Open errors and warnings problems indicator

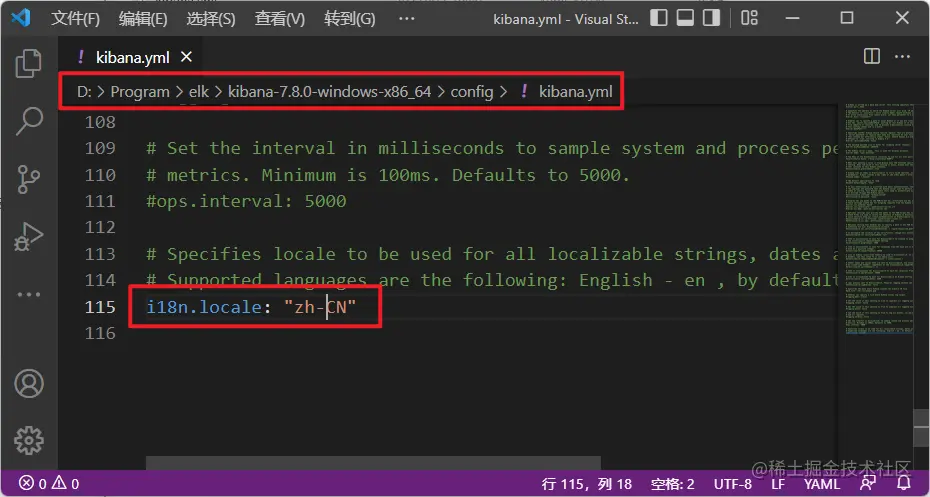pos(49,484)
